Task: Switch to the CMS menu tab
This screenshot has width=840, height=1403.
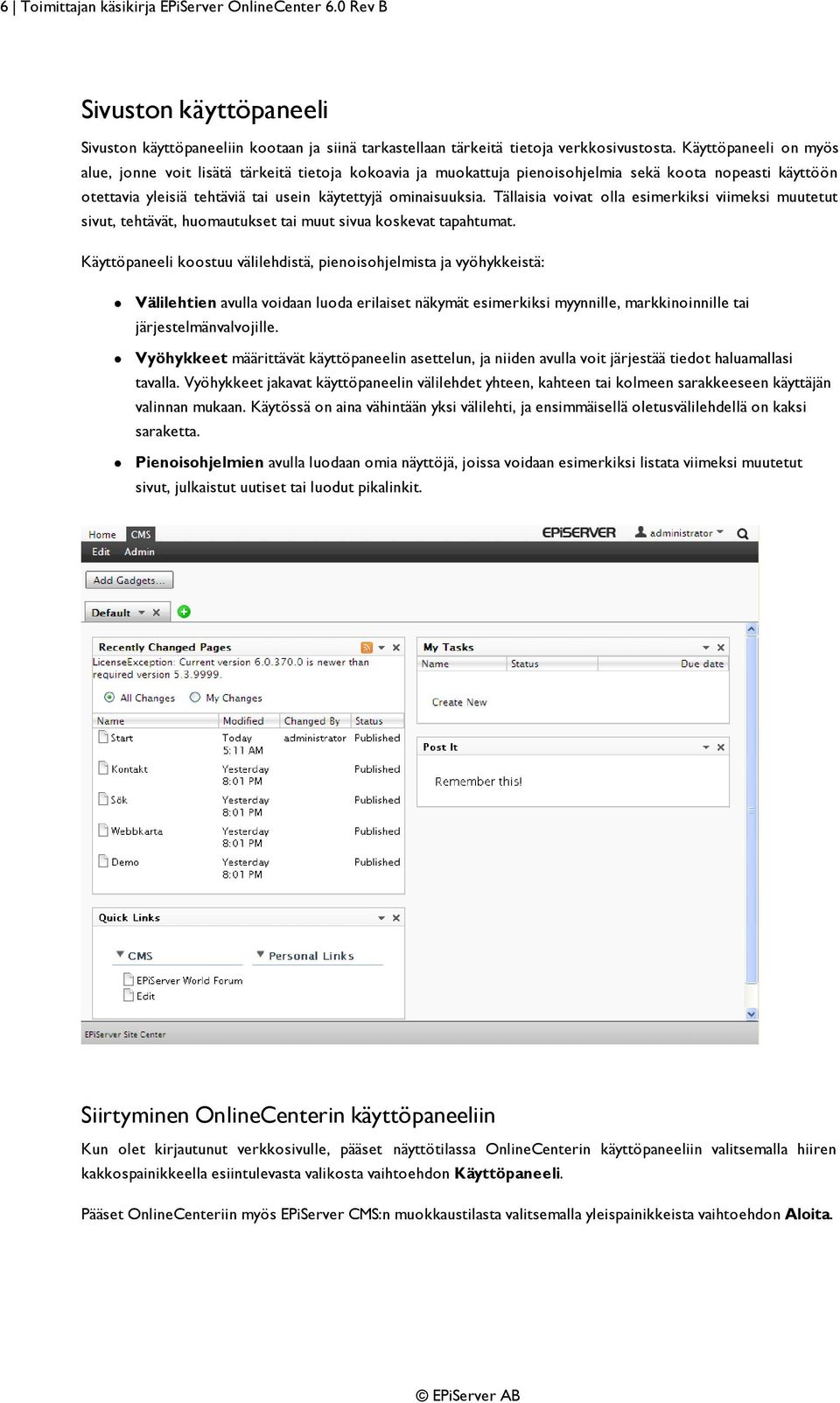Action: point(141,535)
